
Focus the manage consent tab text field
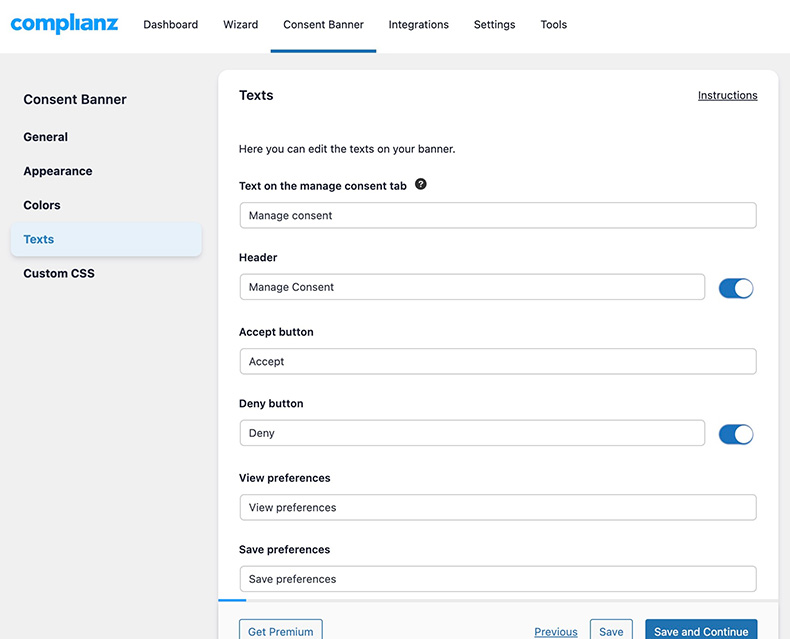click(498, 215)
